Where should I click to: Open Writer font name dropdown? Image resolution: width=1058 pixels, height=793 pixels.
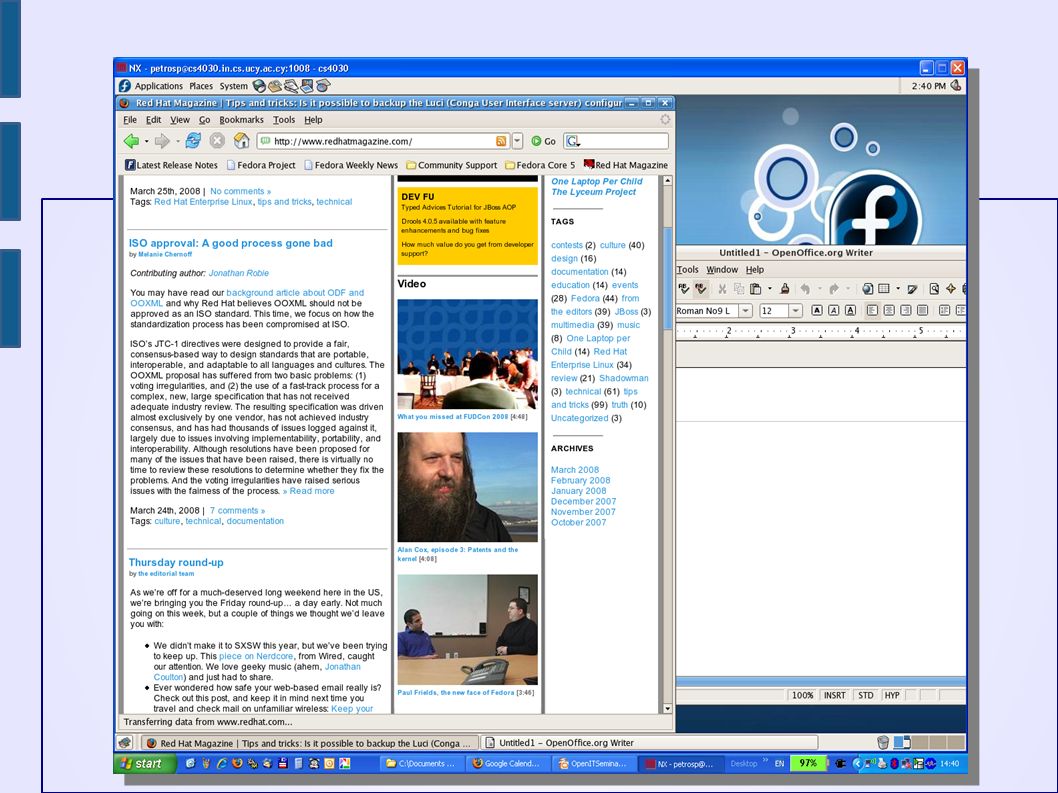pos(746,310)
